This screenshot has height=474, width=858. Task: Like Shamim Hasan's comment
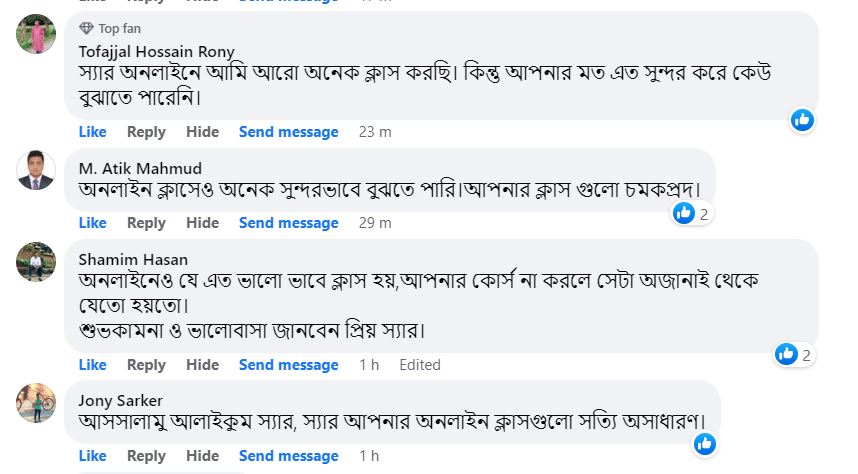coord(92,365)
